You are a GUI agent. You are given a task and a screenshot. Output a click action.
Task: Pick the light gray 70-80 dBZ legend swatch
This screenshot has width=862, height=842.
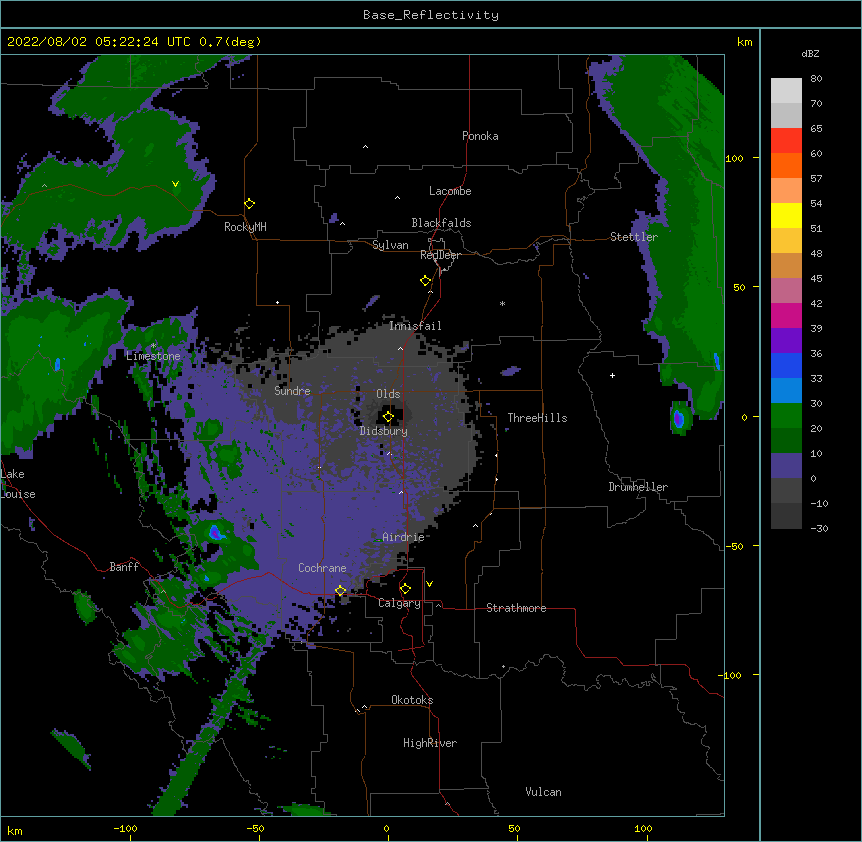pyautogui.click(x=786, y=90)
